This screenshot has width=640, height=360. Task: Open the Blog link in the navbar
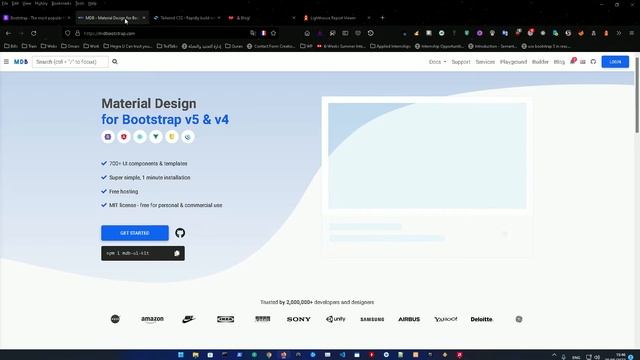(559, 62)
